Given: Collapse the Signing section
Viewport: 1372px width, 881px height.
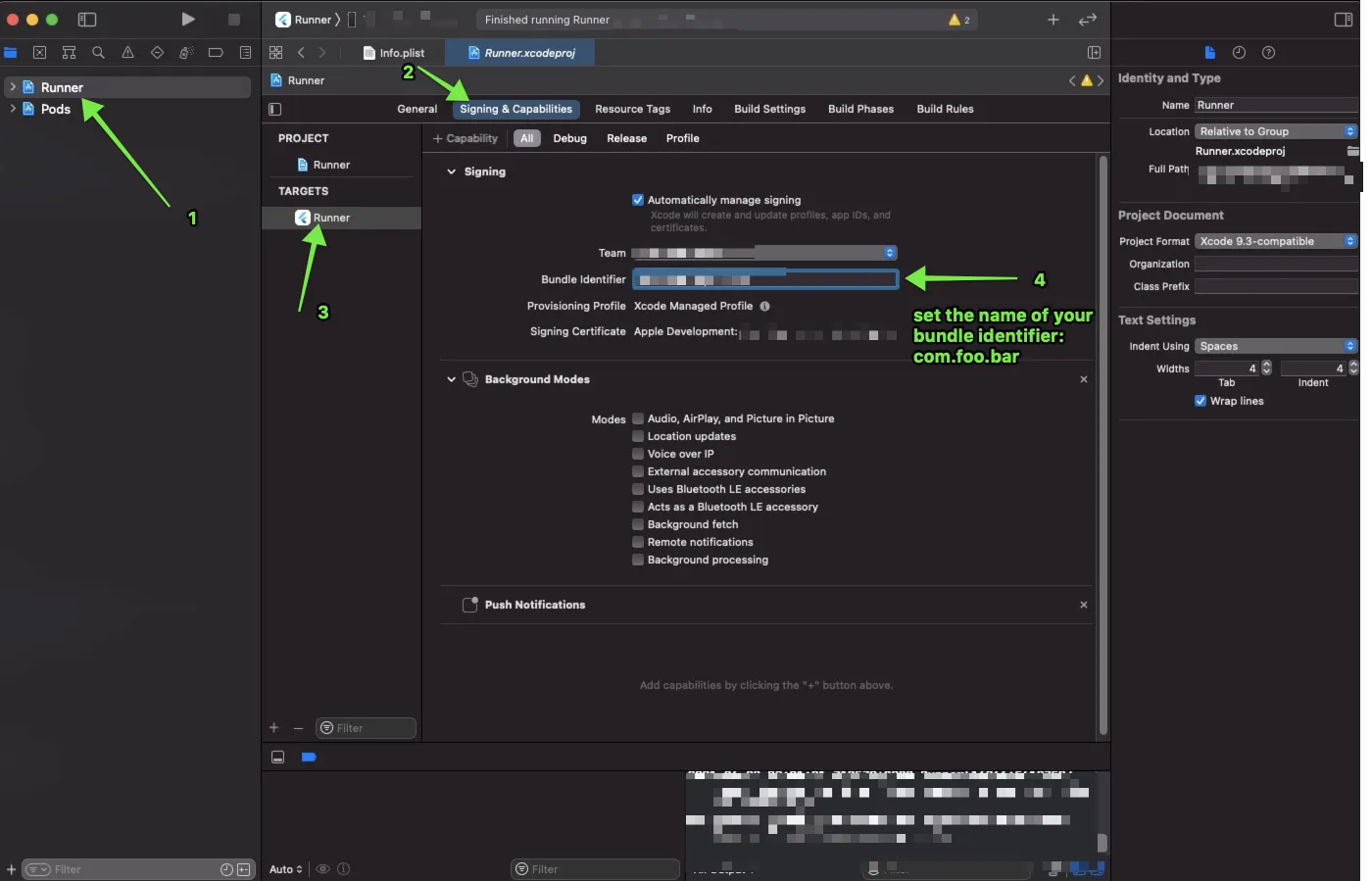Looking at the screenshot, I should point(451,171).
